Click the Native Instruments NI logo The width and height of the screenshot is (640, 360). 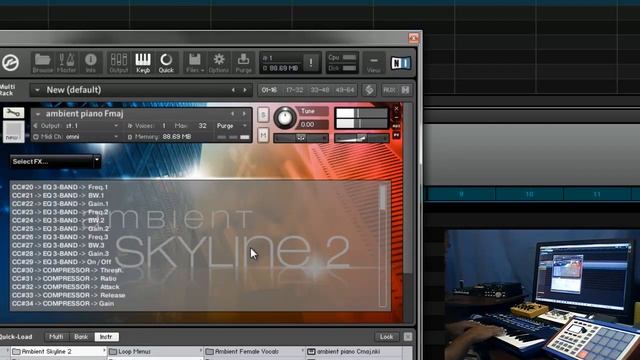400,63
